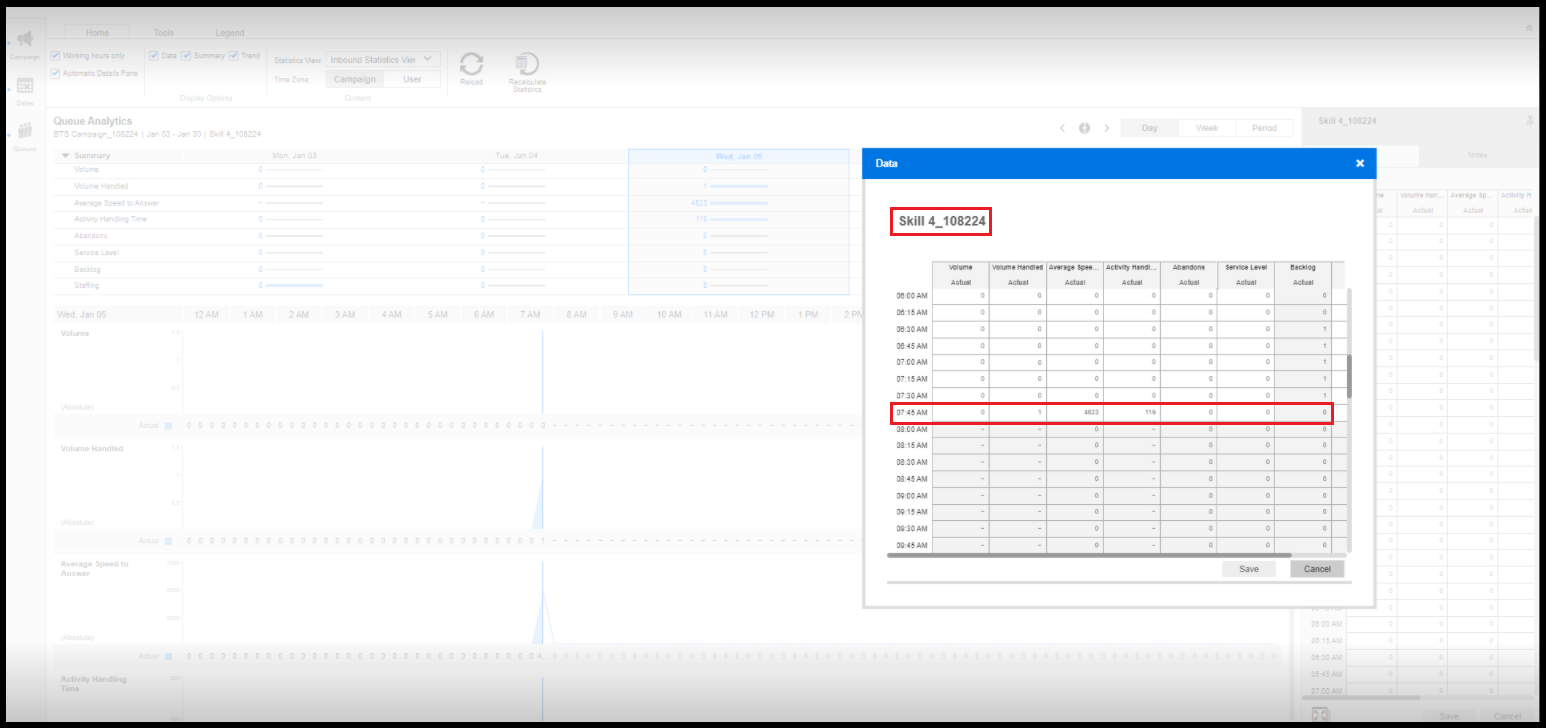Switch to the Legend ribbon tab

(x=230, y=33)
